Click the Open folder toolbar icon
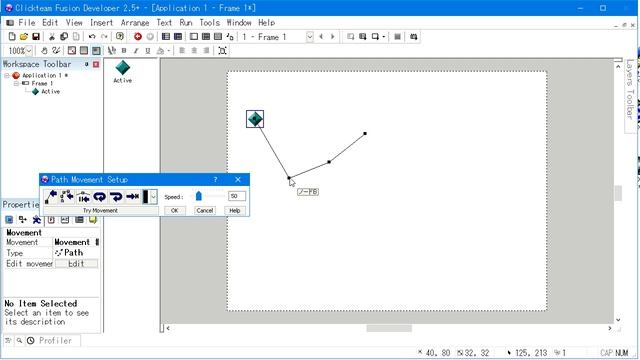Screen dimensions: 640x360 coord(24,37)
